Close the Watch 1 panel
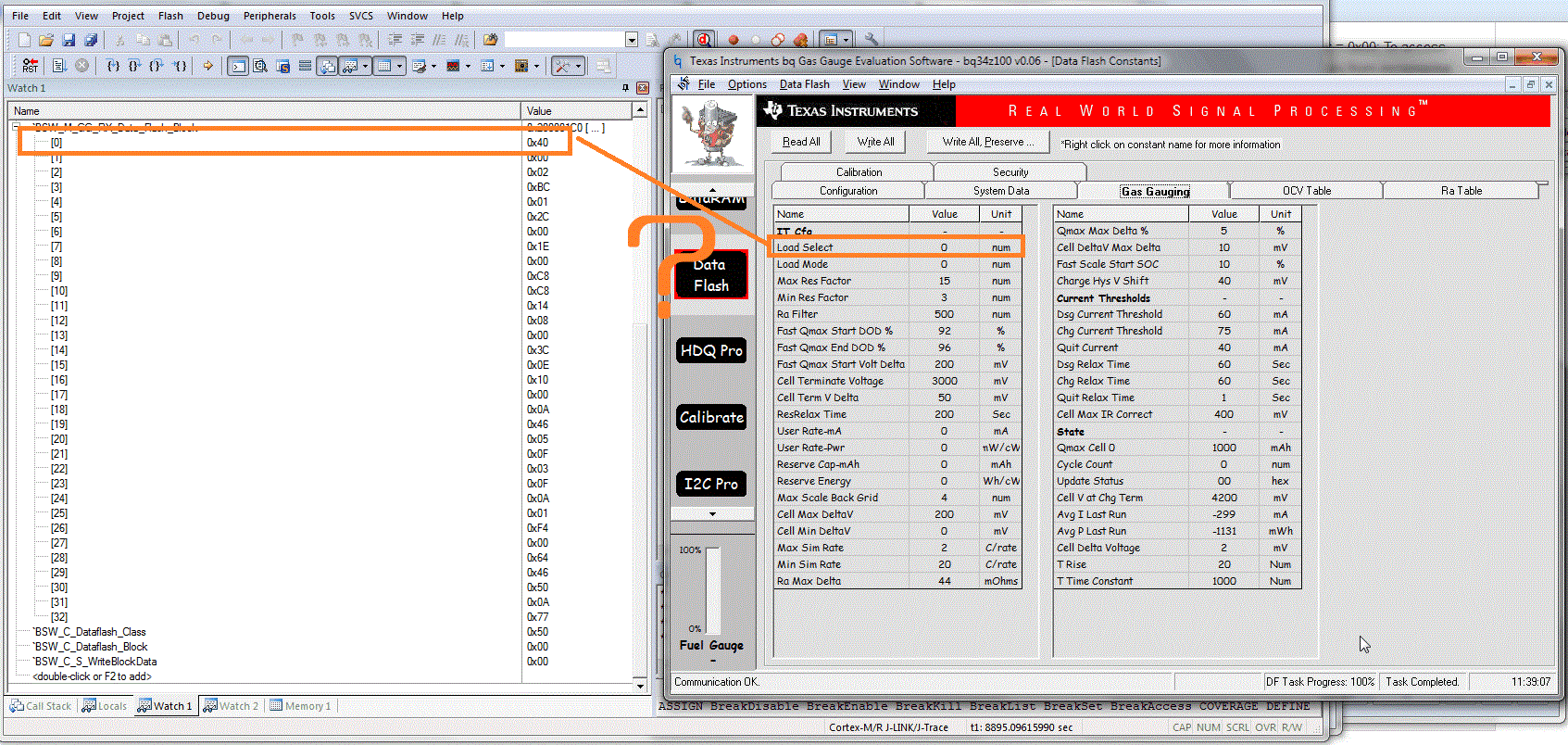The width and height of the screenshot is (1568, 745). pyautogui.click(x=643, y=88)
